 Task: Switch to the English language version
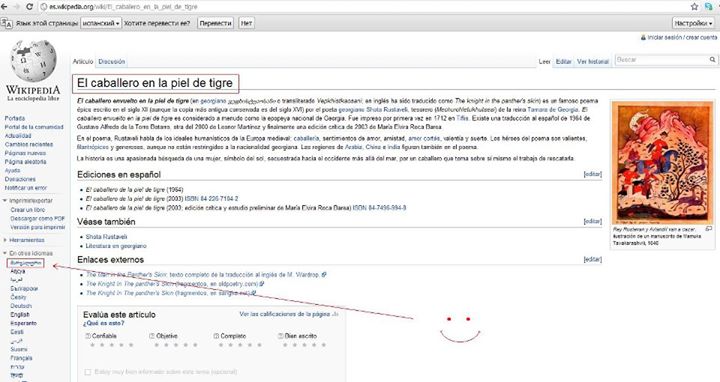coord(20,315)
